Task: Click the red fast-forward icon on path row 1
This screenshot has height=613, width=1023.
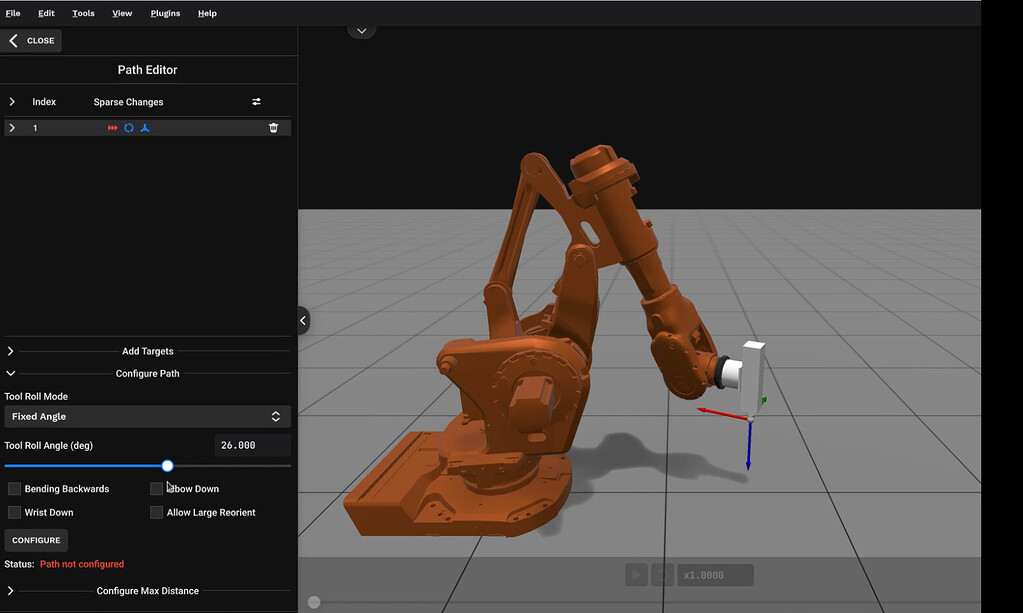Action: tap(112, 127)
